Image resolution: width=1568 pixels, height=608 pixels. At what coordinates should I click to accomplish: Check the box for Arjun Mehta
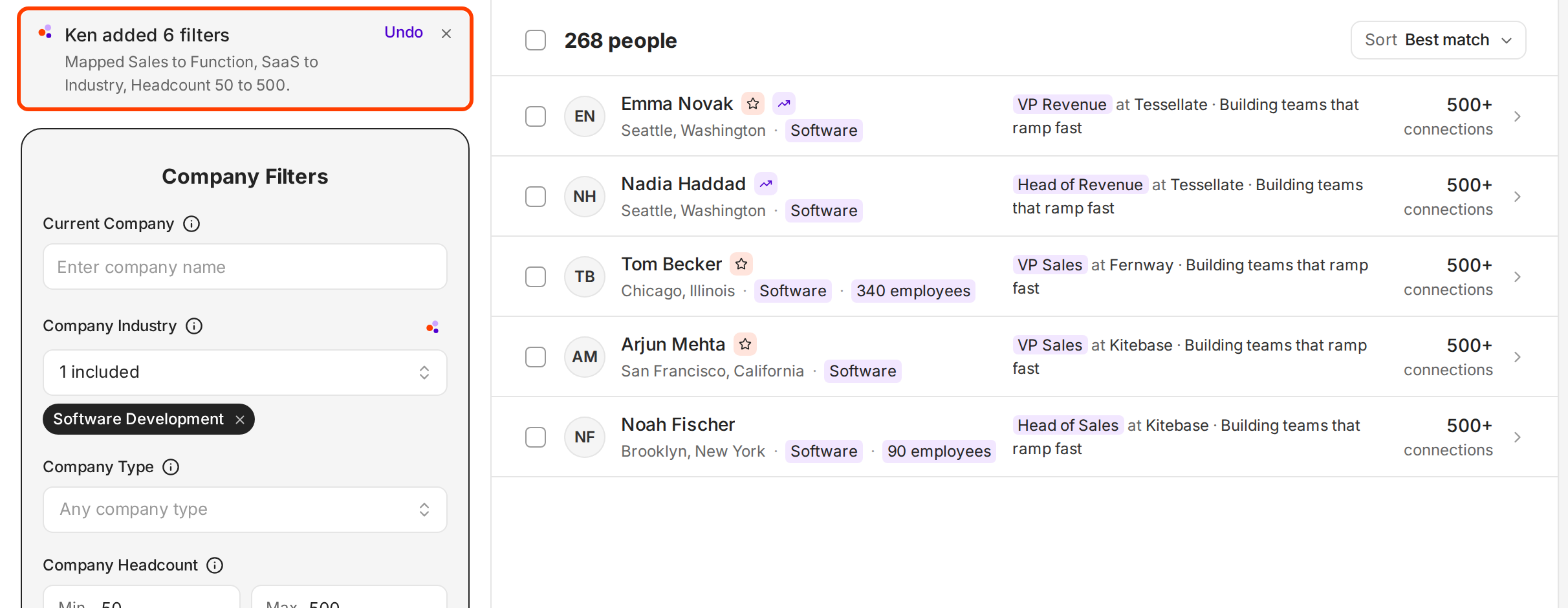[x=536, y=357]
